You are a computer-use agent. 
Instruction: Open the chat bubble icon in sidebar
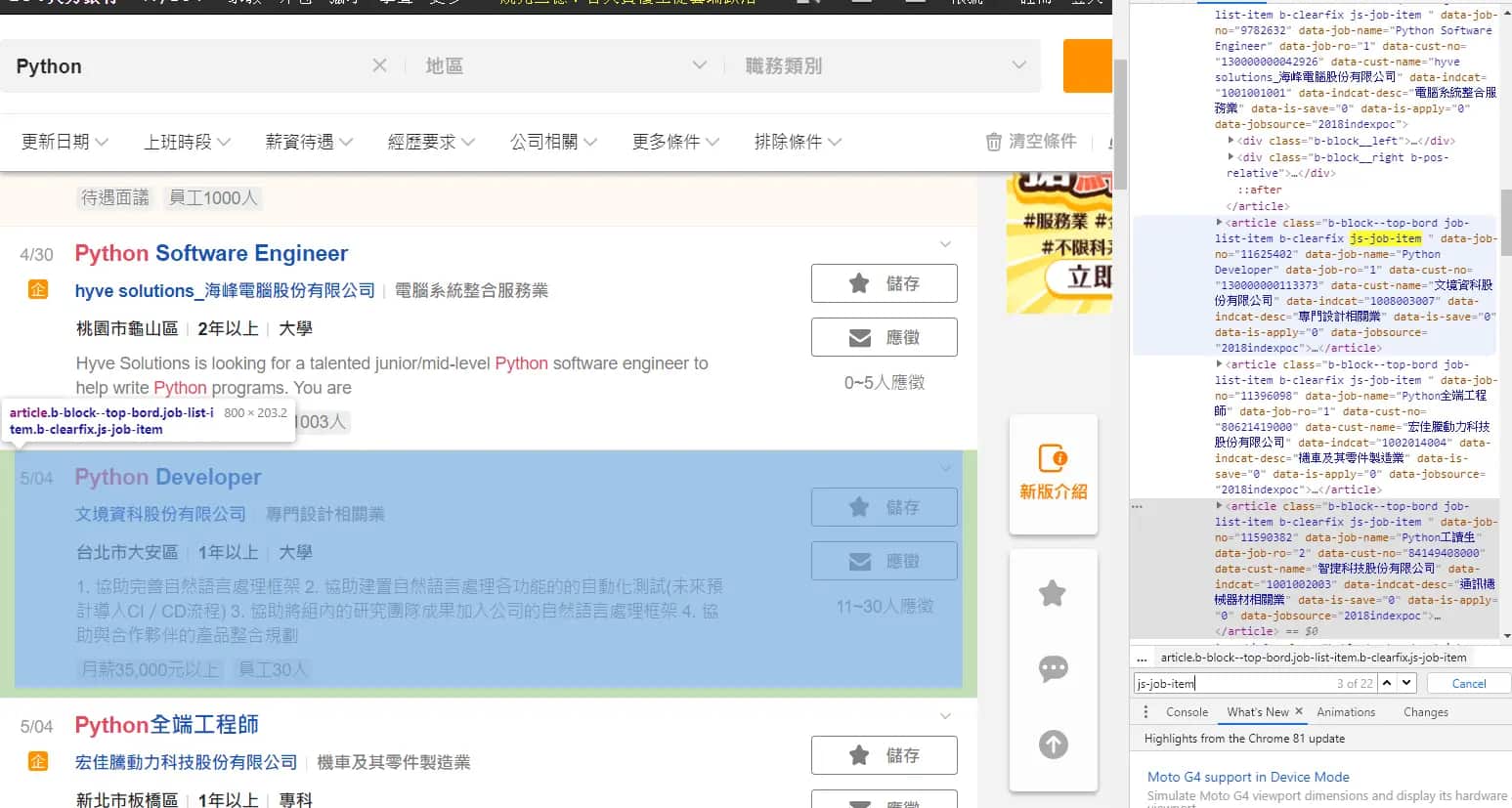(1053, 669)
